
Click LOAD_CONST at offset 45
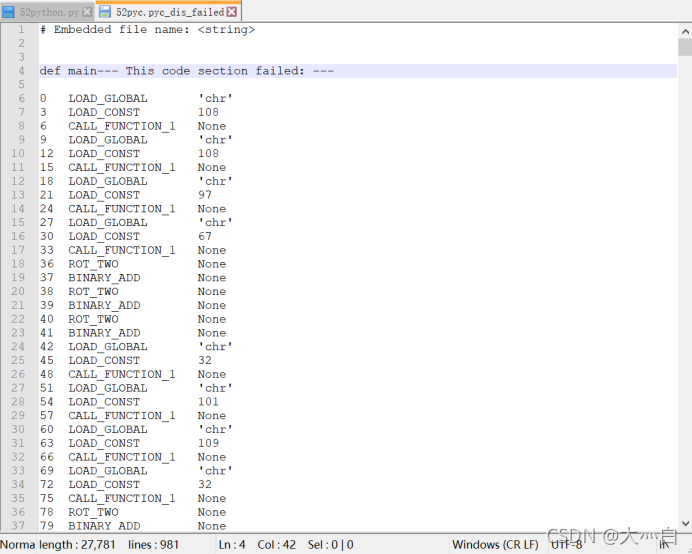(104, 360)
